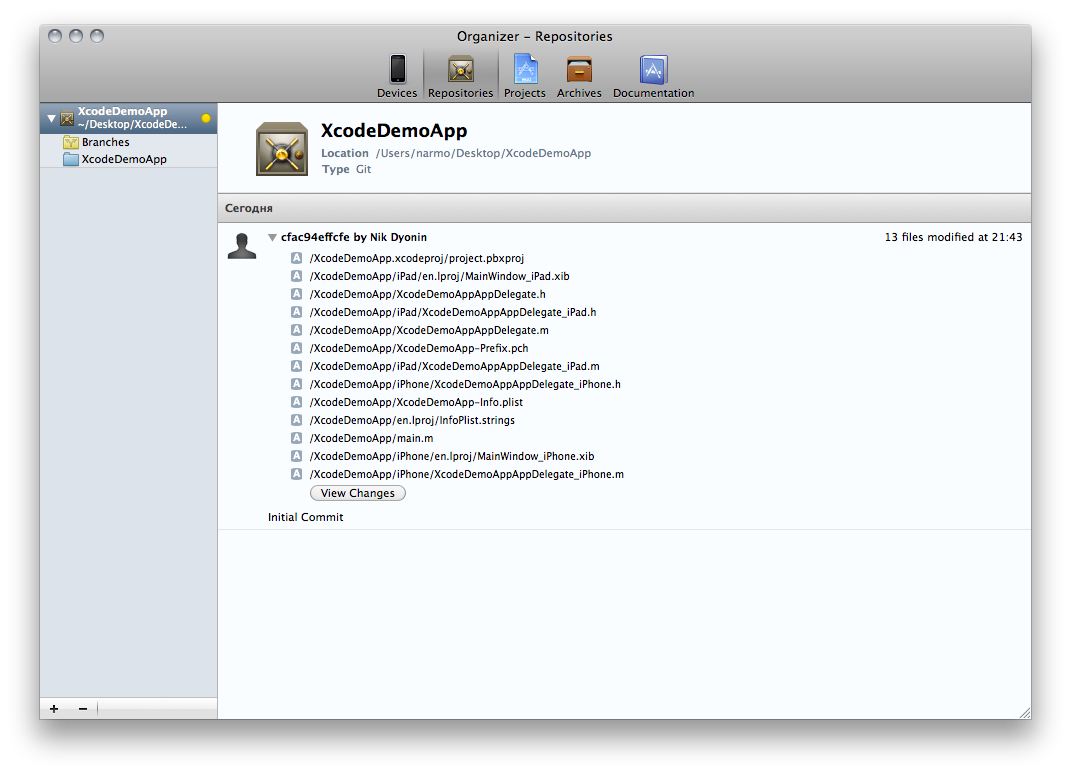This screenshot has height=774, width=1071.
Task: Click added badge for project.pbxproj
Action: click(296, 258)
